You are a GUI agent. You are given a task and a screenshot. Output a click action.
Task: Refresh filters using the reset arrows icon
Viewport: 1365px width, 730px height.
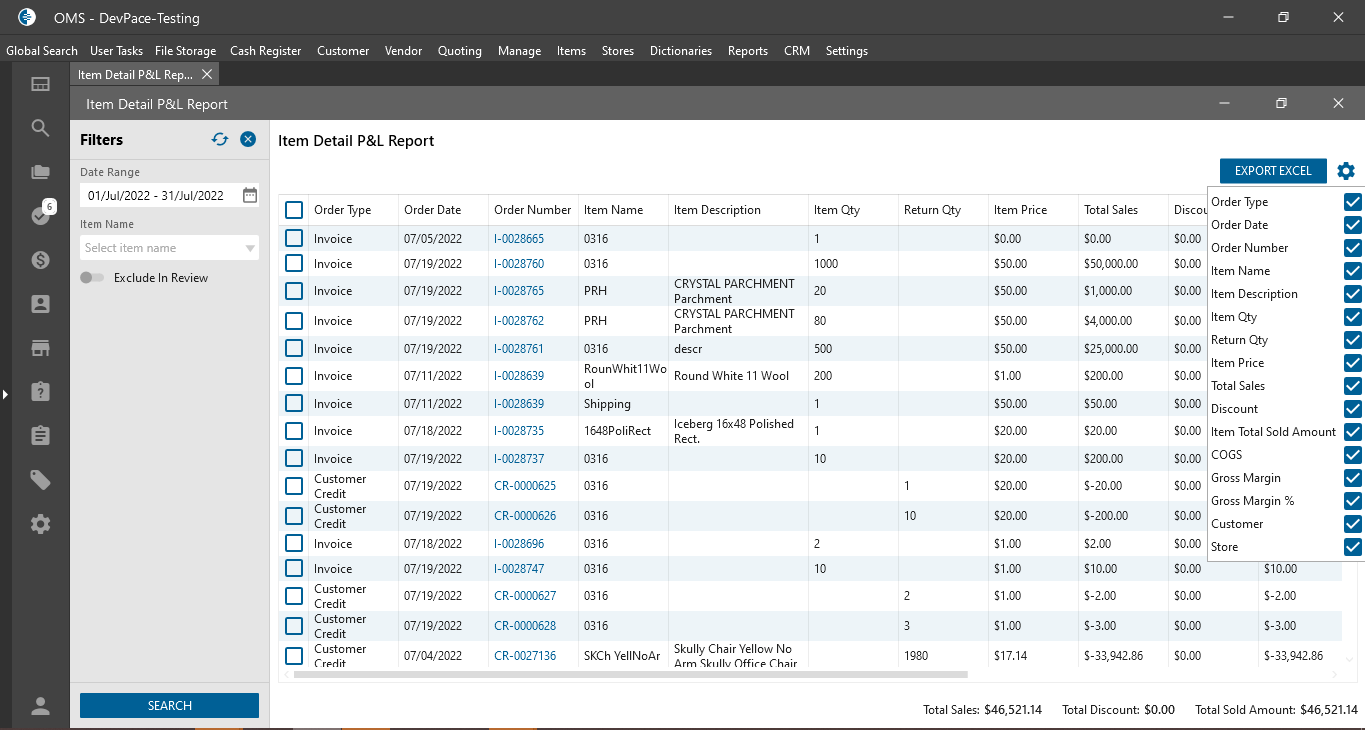tap(220, 140)
